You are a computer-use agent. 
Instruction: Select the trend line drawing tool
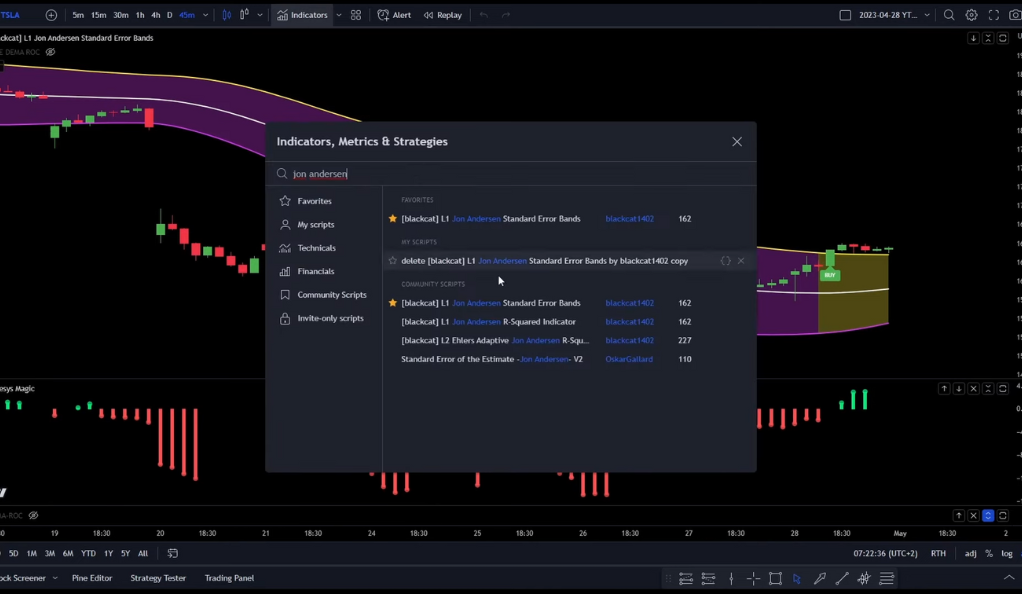[842, 578]
